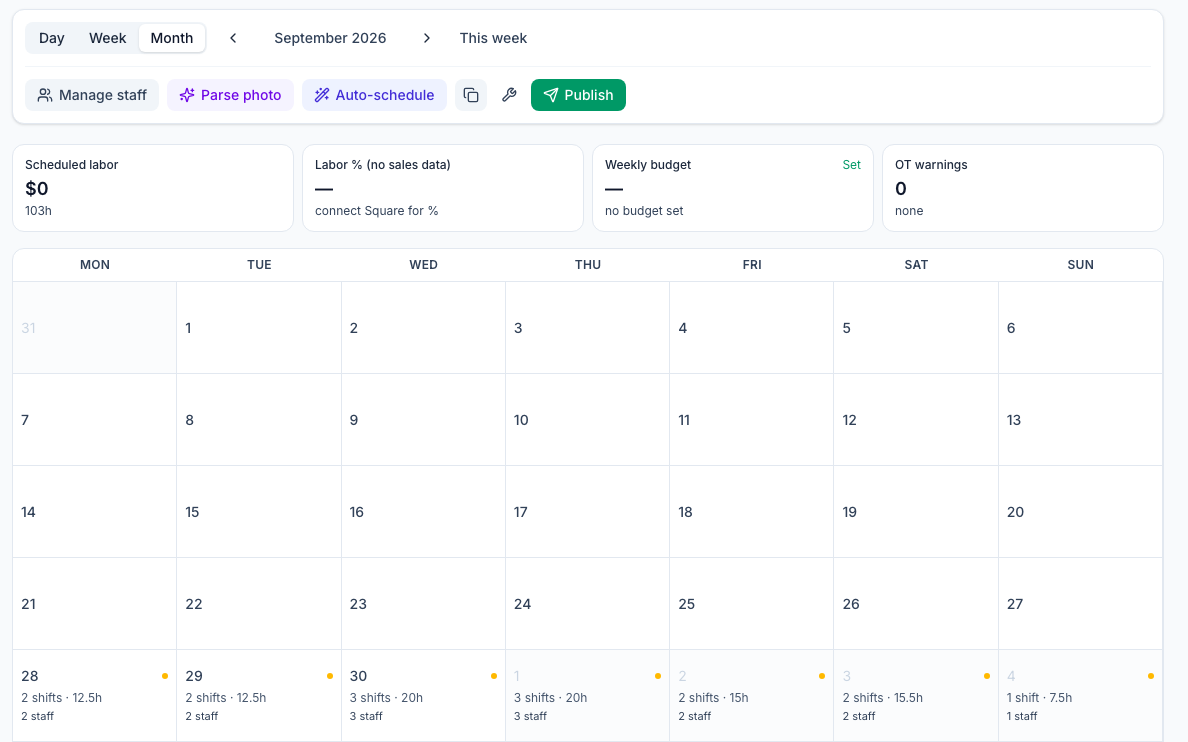Open day 30's "3 shifts · 20h" summary

[386, 698]
